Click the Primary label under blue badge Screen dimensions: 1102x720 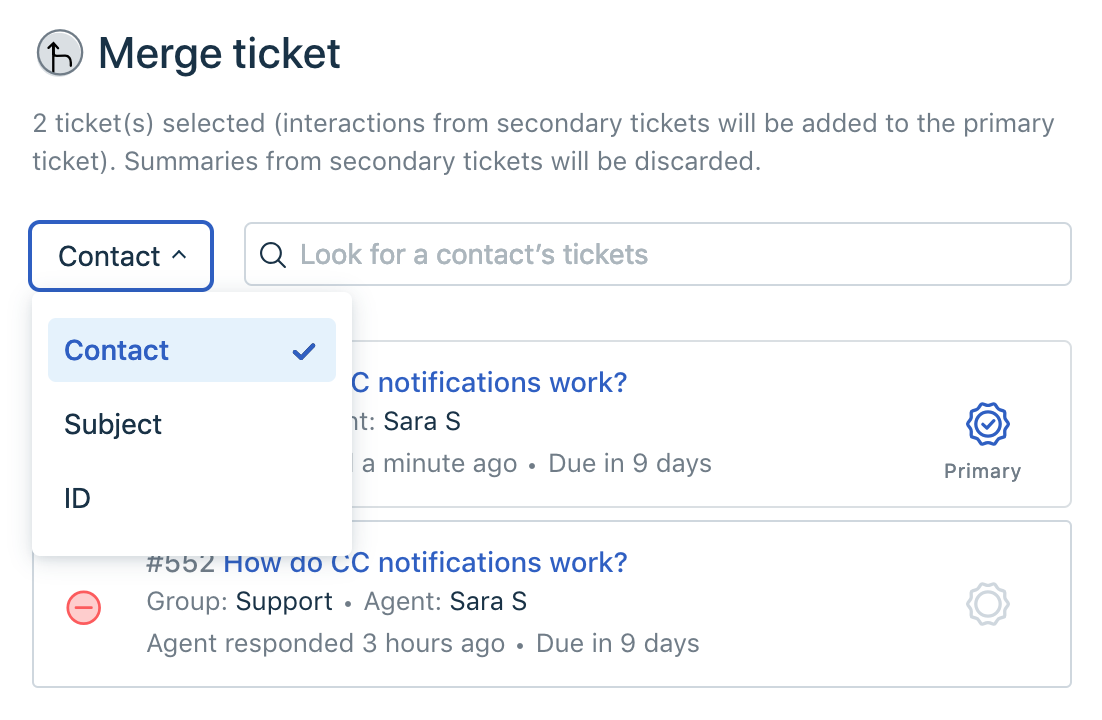(x=982, y=471)
